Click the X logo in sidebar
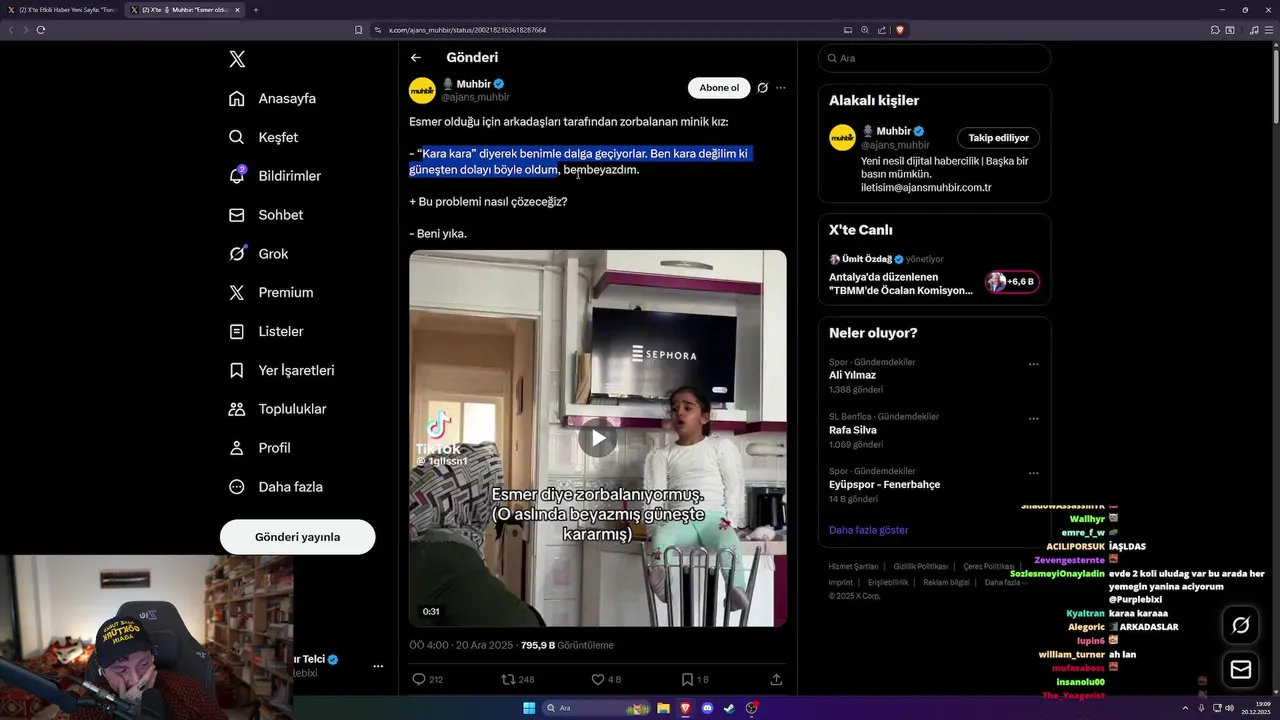Viewport: 1280px width, 720px height. tap(237, 59)
